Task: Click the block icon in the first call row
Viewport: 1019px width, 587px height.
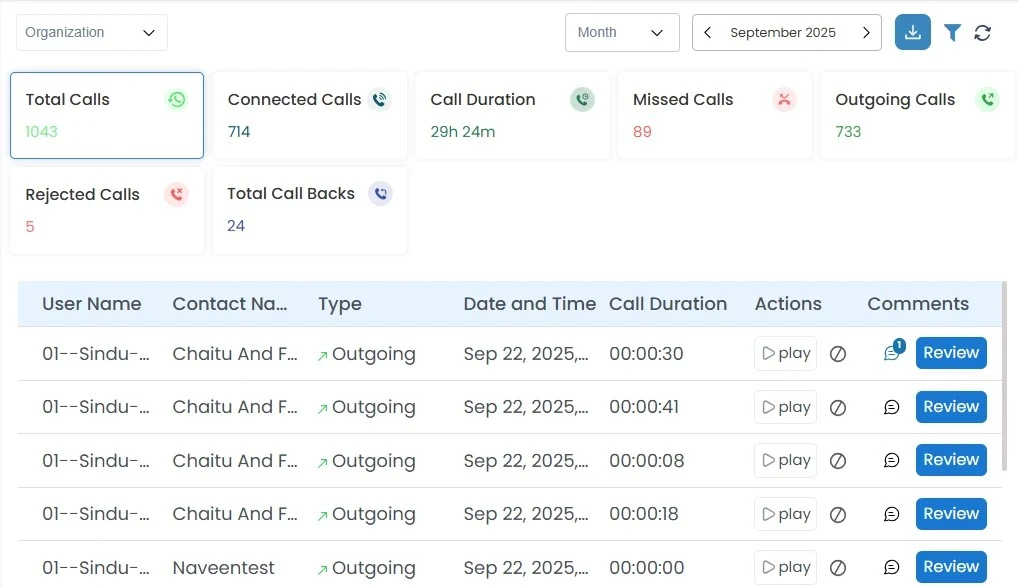Action: (x=839, y=353)
